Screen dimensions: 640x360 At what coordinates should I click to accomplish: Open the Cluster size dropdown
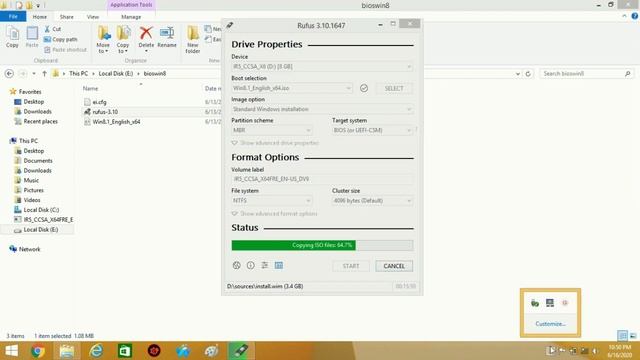pos(372,200)
